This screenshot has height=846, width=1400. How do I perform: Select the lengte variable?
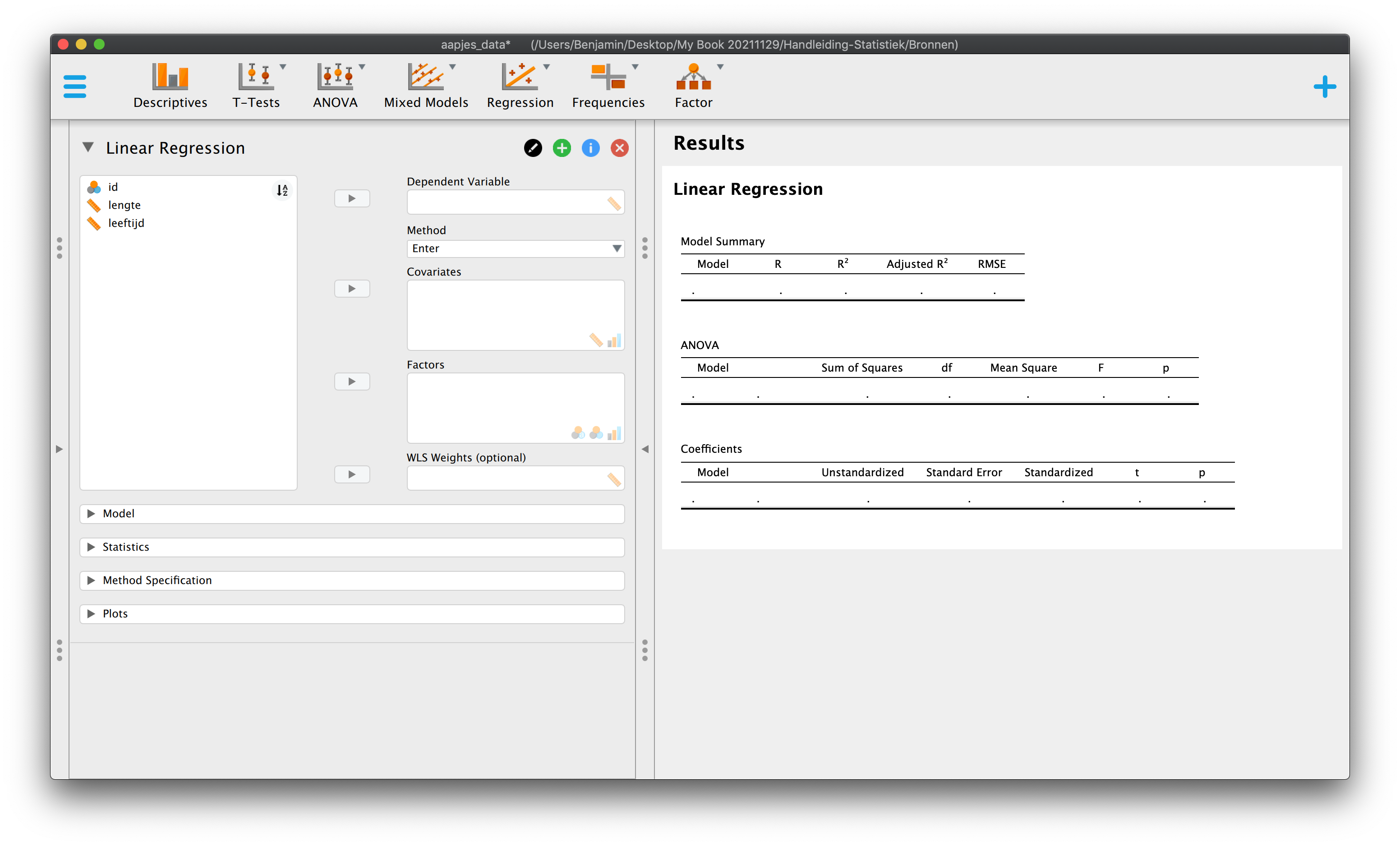coord(124,205)
